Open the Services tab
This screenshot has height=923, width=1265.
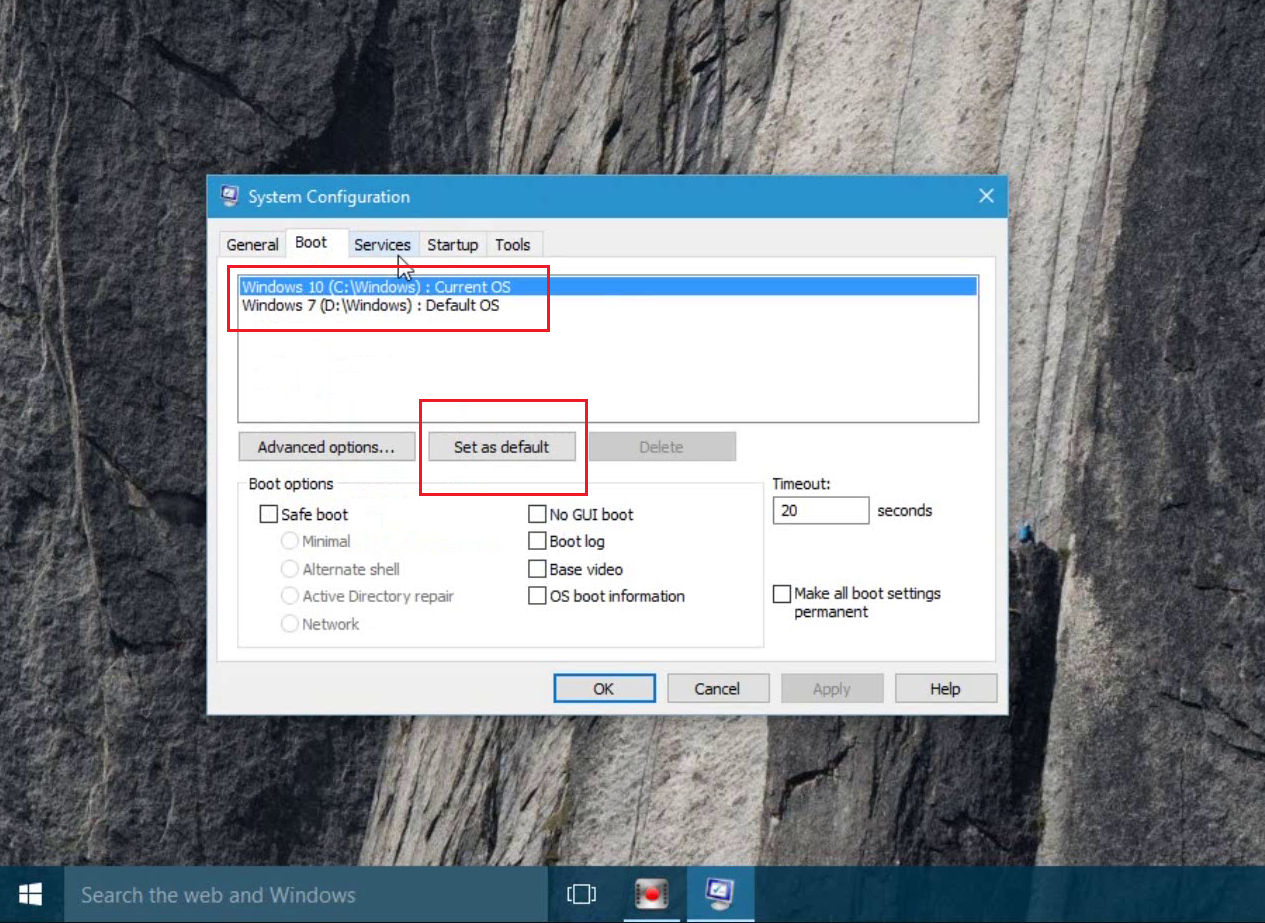click(382, 244)
